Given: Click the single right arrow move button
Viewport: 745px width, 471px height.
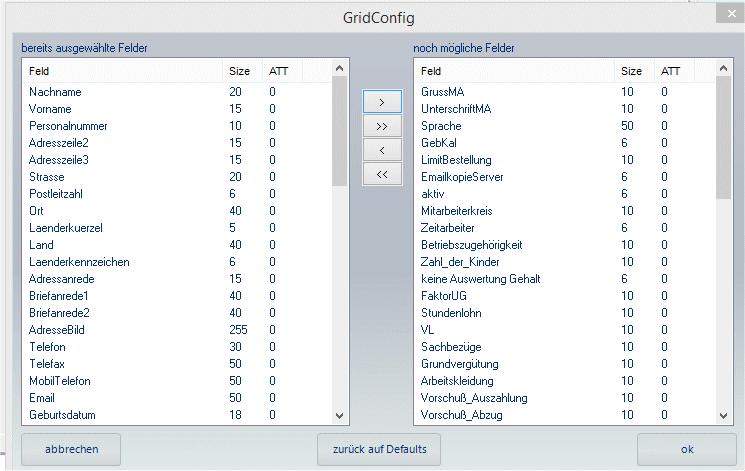Looking at the screenshot, I should pos(381,102).
